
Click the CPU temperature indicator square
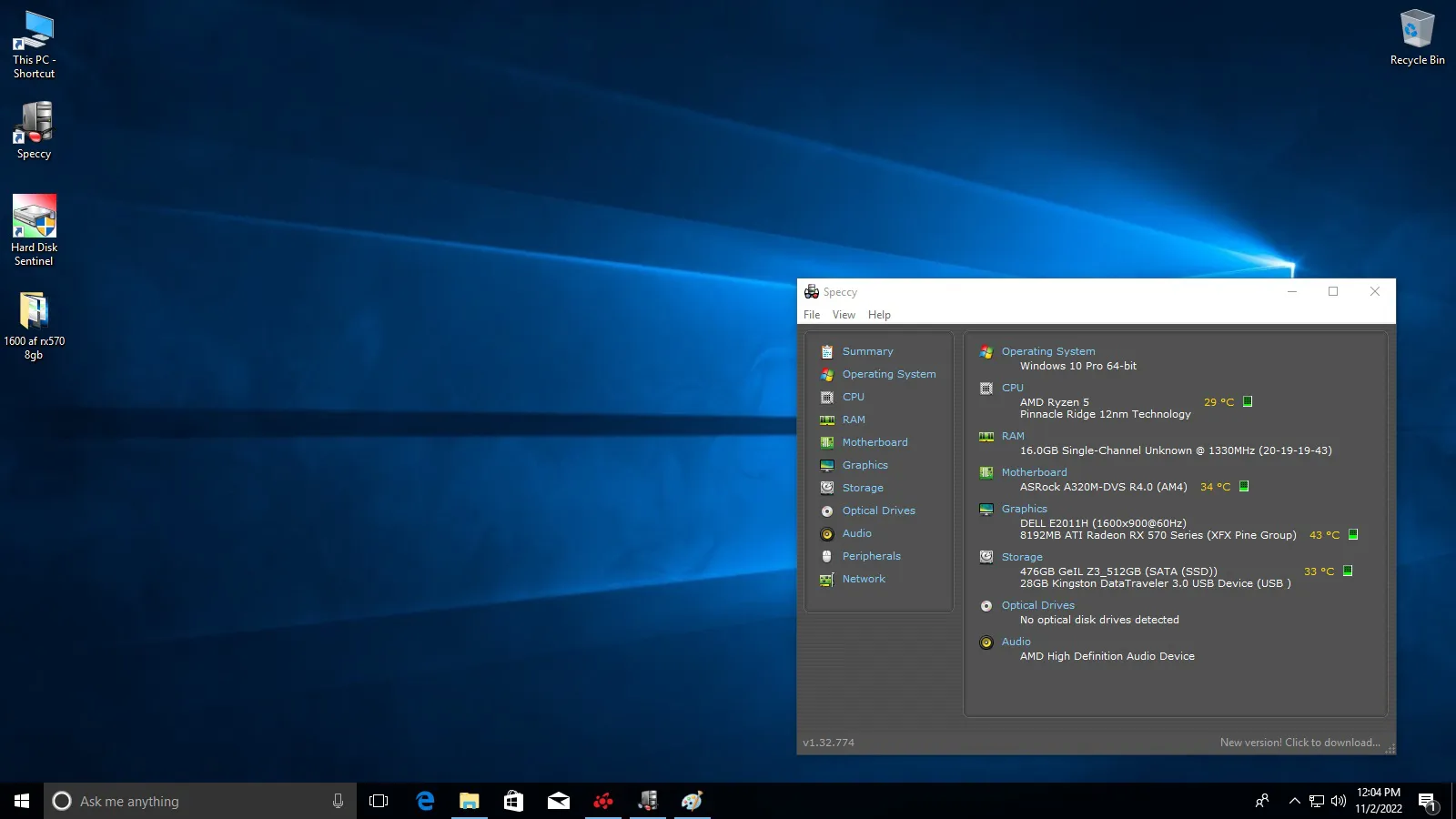[1248, 401]
